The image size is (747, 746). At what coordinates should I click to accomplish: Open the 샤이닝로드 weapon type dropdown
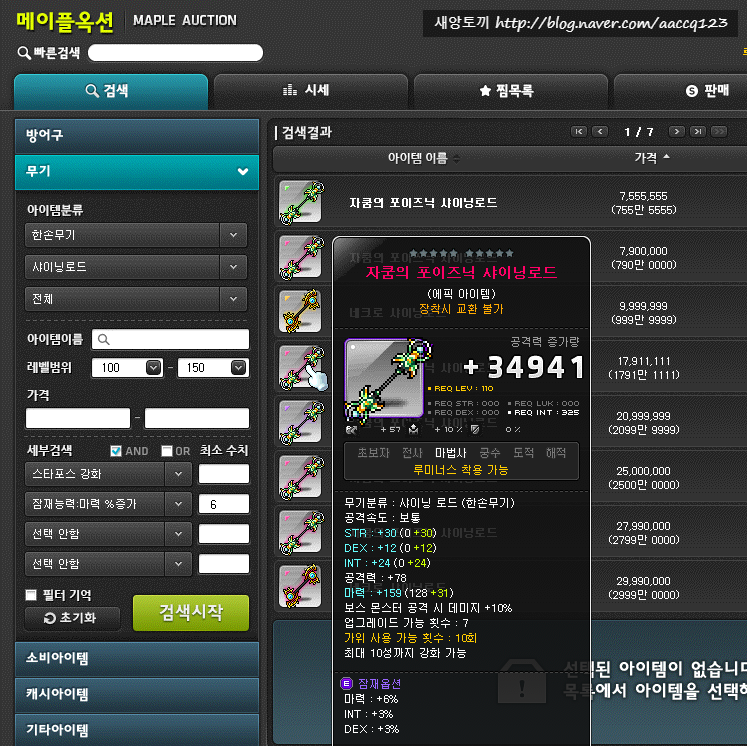tap(136, 267)
